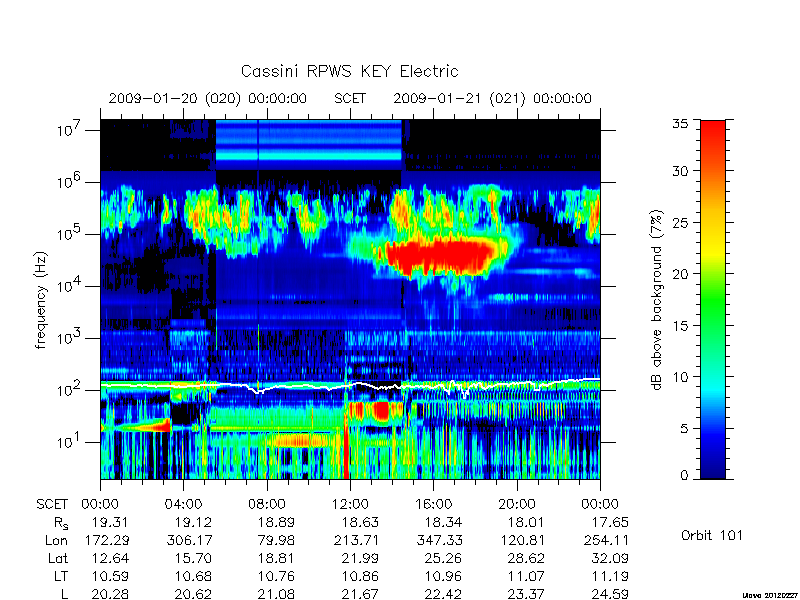The width and height of the screenshot is (800, 600).
Task: Click the 'Orbit 101' text
Action: coord(712,536)
